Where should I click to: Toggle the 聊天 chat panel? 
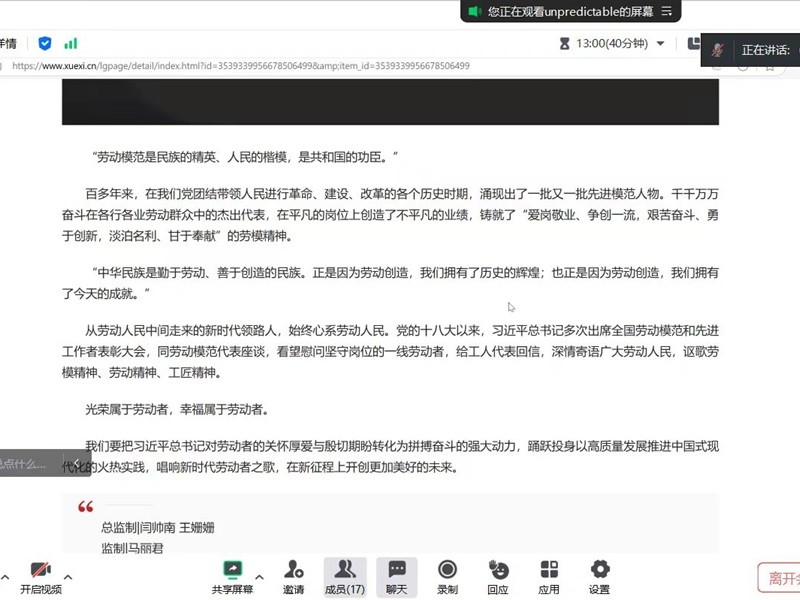coord(397,575)
